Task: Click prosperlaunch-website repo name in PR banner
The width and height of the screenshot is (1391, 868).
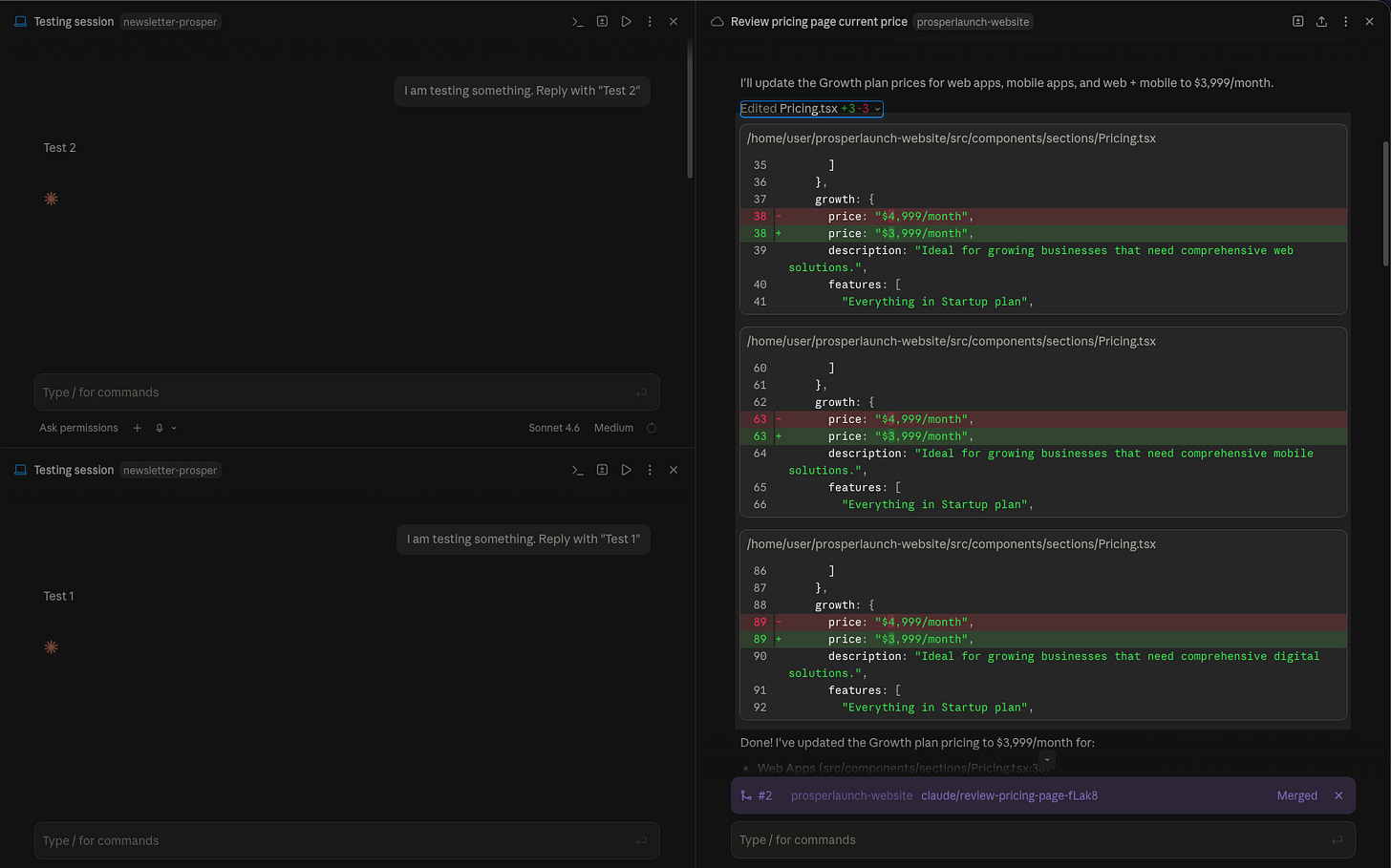Action: point(851,795)
